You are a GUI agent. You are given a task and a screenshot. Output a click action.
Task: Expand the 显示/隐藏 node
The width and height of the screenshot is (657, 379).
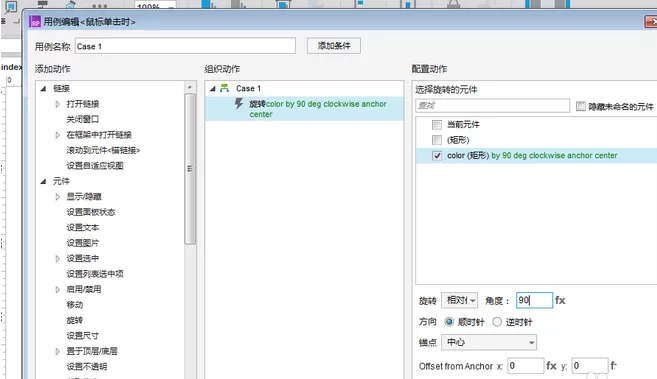[57, 196]
